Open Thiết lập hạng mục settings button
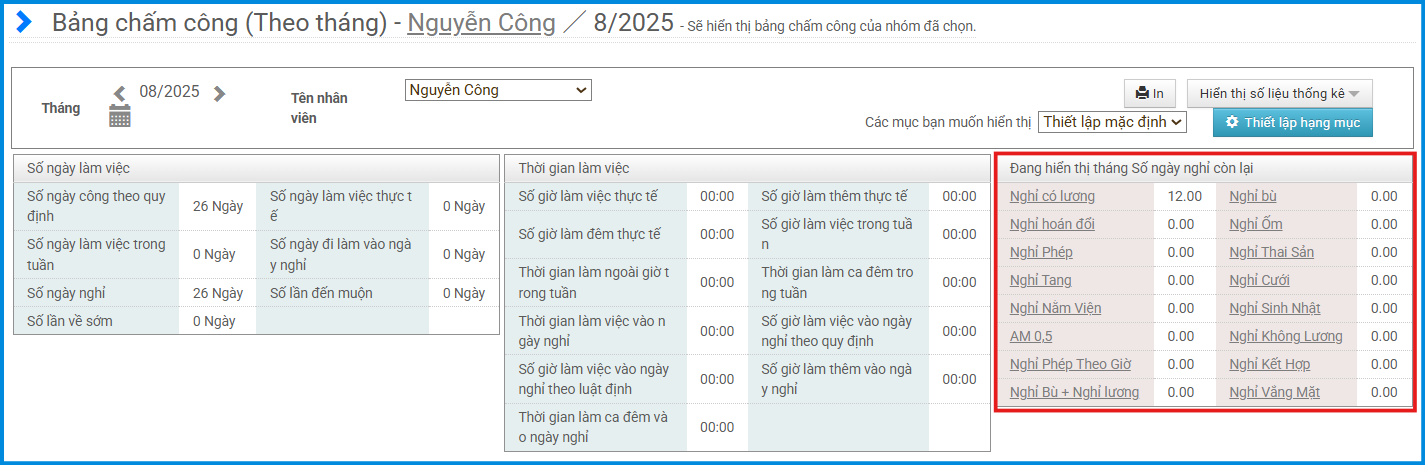The width and height of the screenshot is (1425, 465). pos(1293,122)
